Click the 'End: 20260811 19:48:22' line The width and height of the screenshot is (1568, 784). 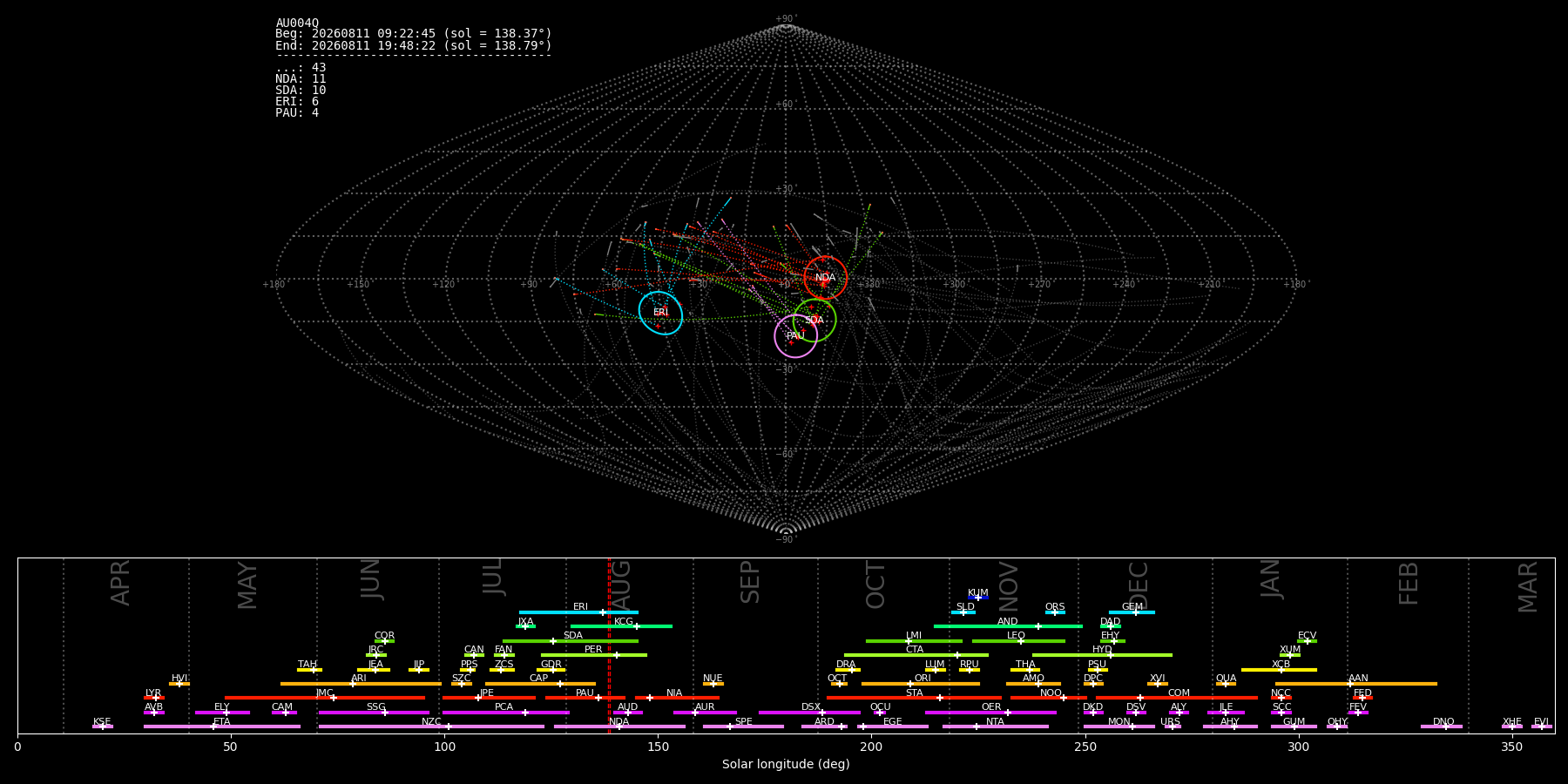coord(414,45)
